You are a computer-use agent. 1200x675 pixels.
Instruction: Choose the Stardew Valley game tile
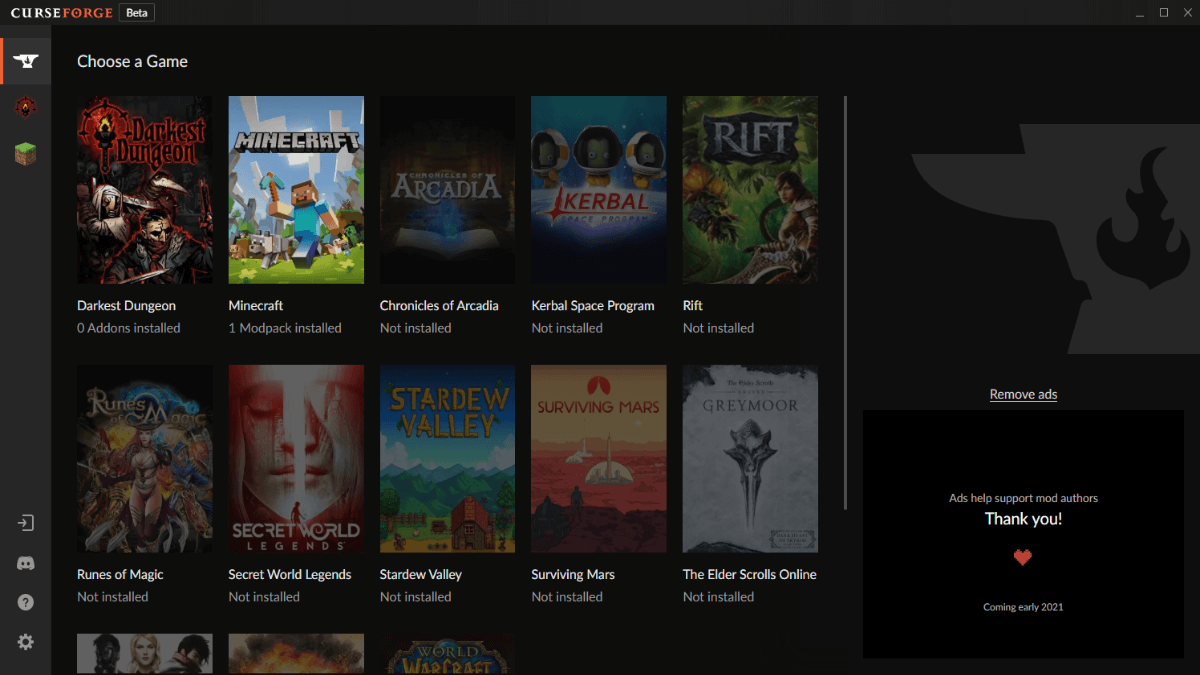[447, 459]
